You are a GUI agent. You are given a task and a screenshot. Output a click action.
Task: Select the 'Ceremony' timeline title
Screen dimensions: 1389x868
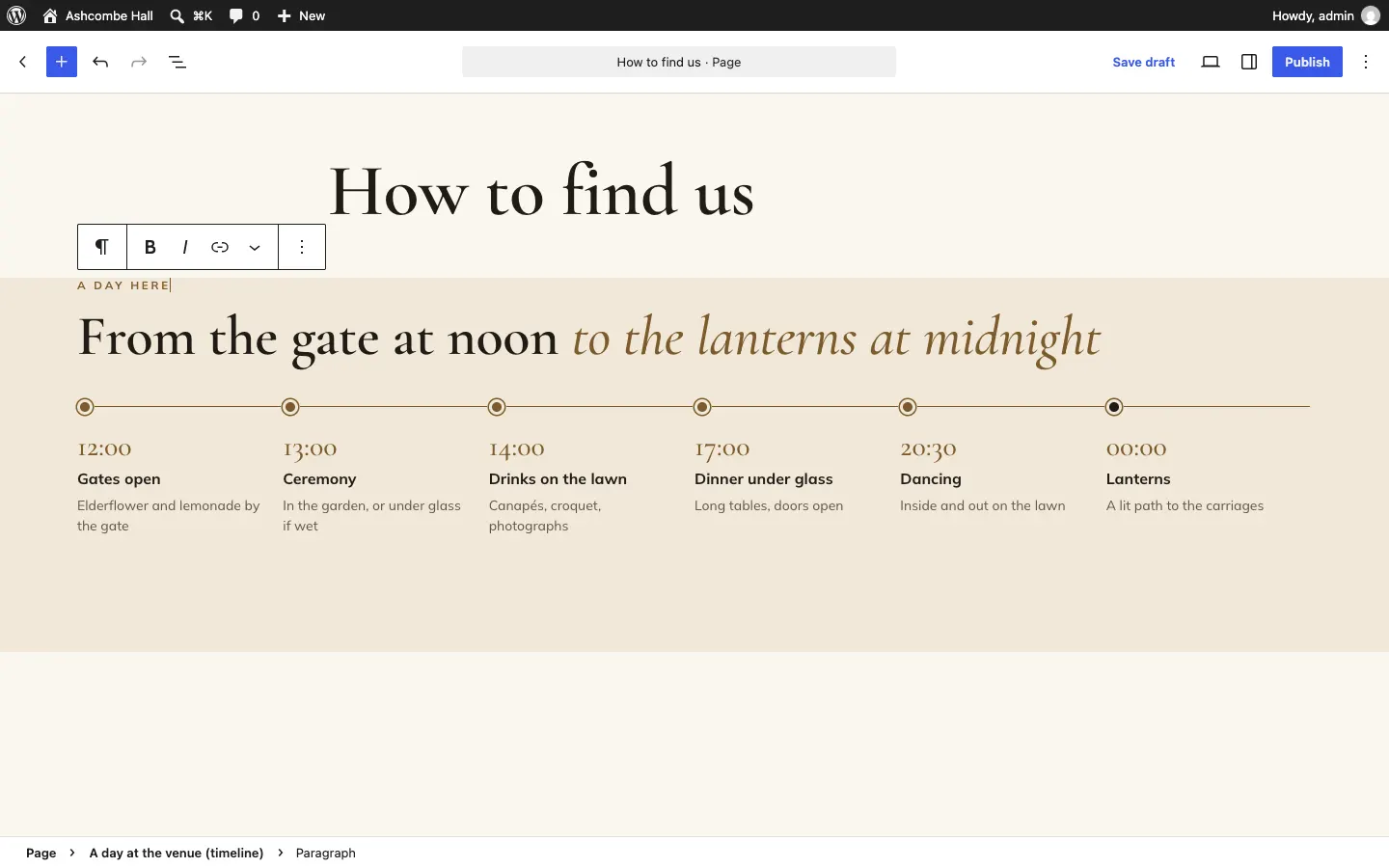(x=319, y=479)
